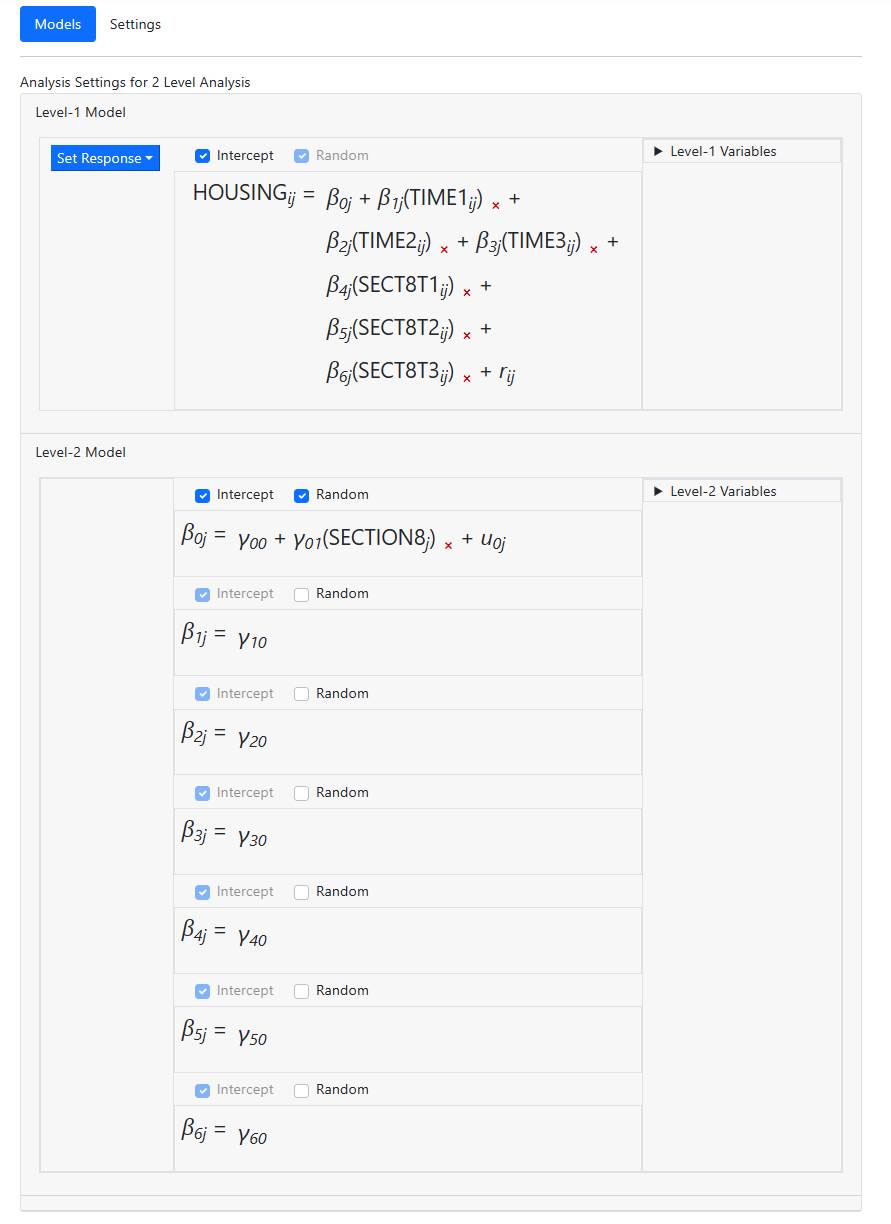
Task: Enable Random effect for β3j
Action: (302, 793)
